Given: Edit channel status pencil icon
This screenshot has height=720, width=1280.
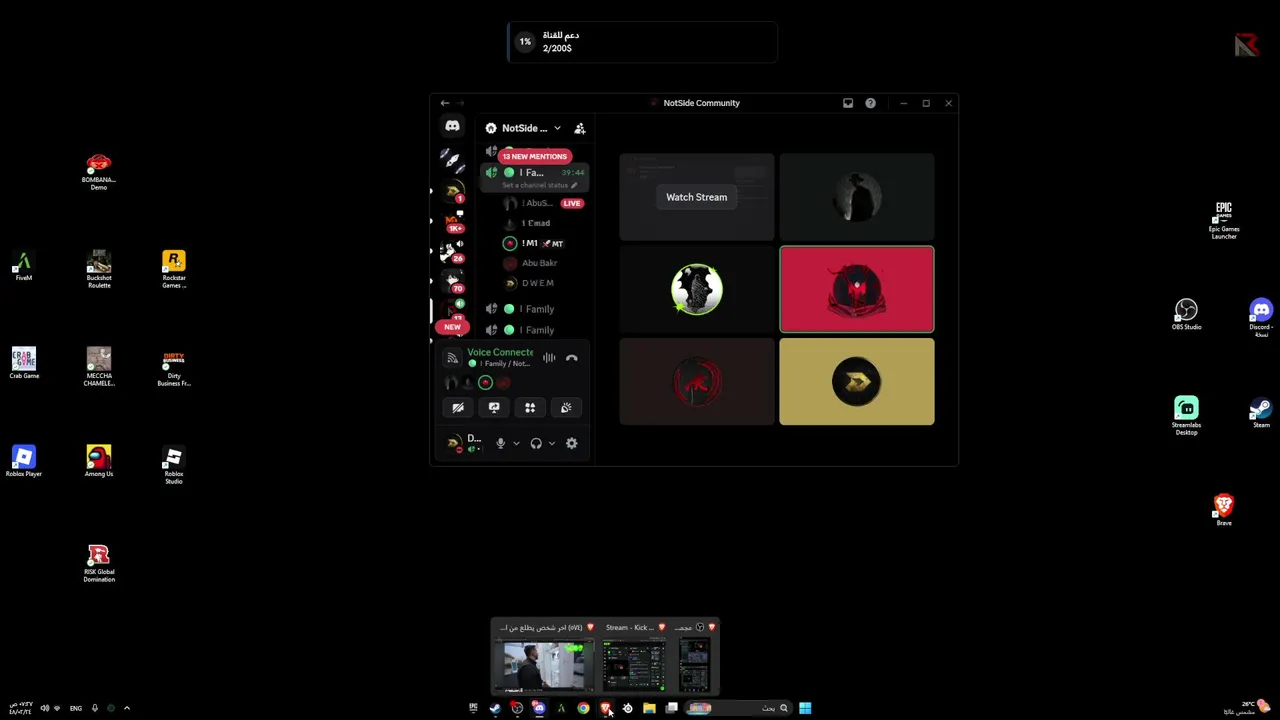Looking at the screenshot, I should pos(574,186).
